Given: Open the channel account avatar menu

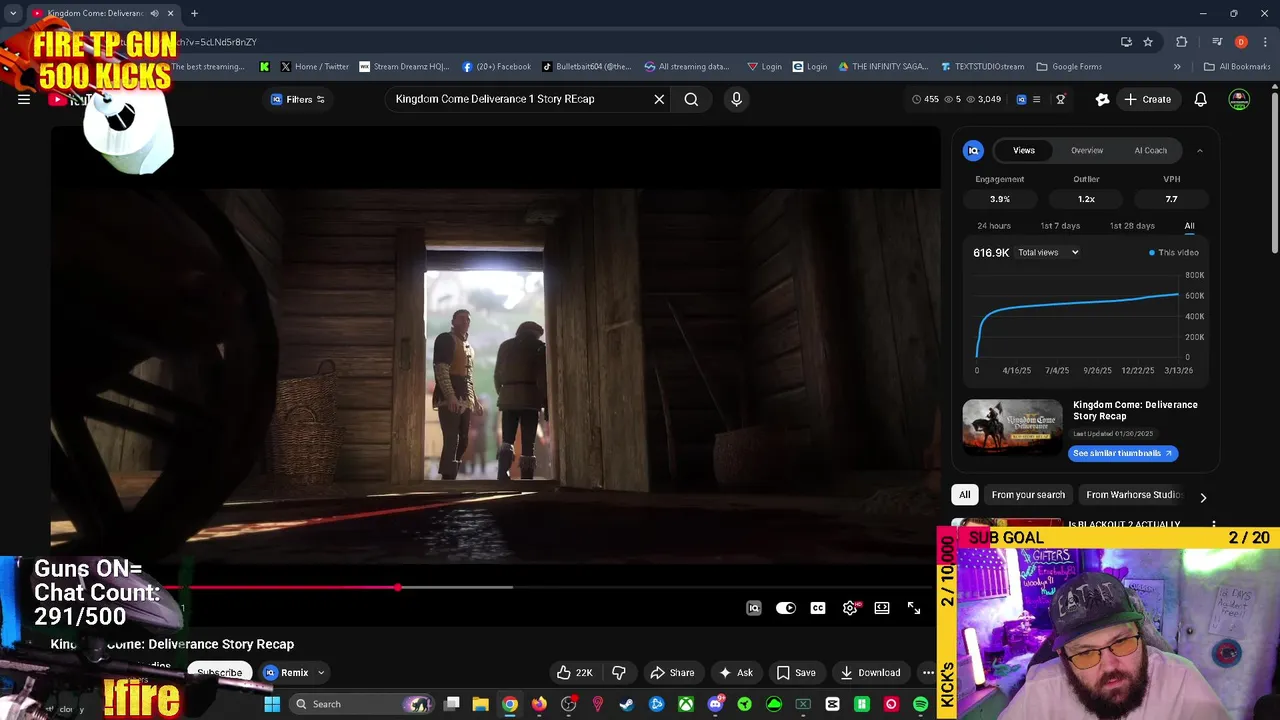Looking at the screenshot, I should click(x=1239, y=99).
